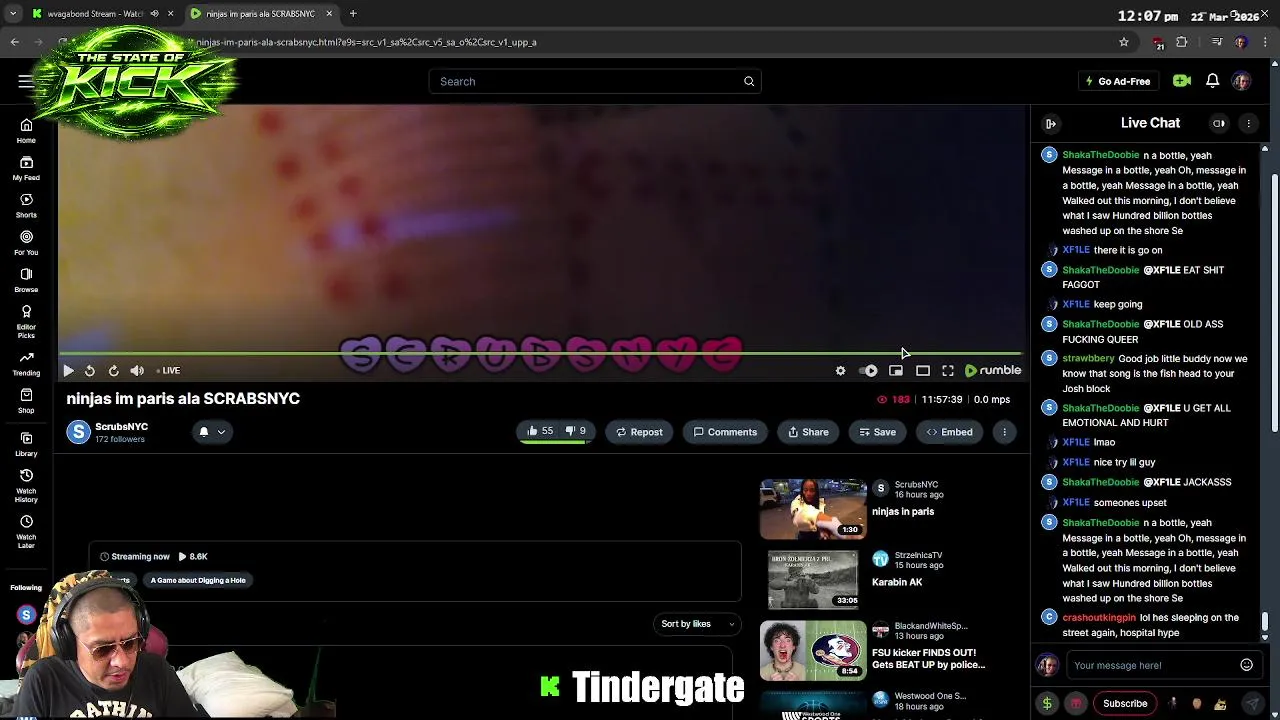Enter fullscreen mode
Image resolution: width=1280 pixels, height=720 pixels.
(x=948, y=371)
